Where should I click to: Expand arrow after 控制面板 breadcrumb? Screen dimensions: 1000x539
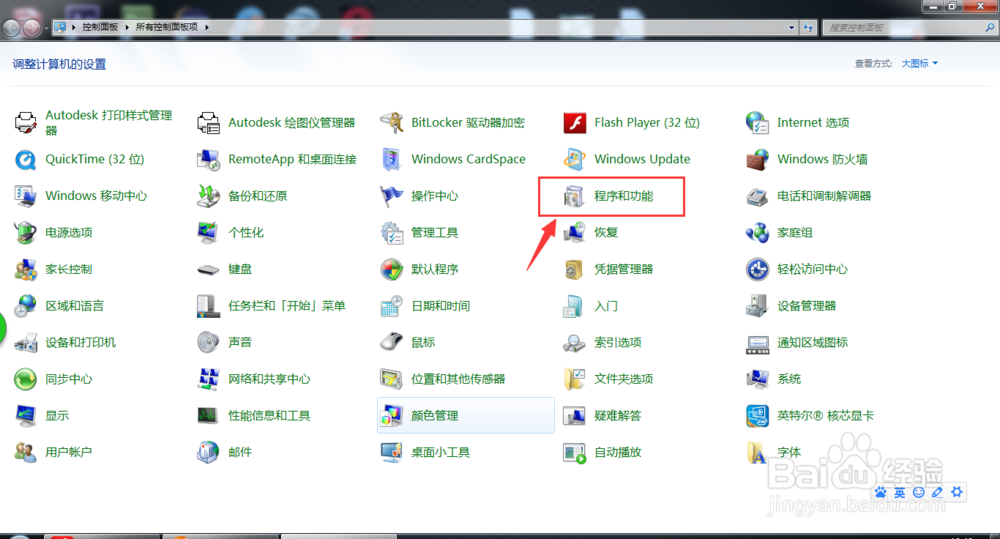(127, 27)
